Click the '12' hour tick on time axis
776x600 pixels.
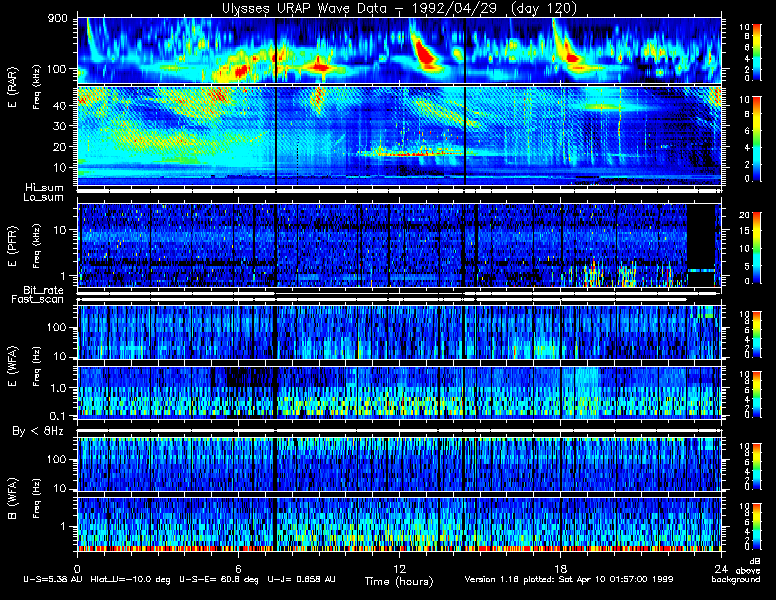(399, 568)
